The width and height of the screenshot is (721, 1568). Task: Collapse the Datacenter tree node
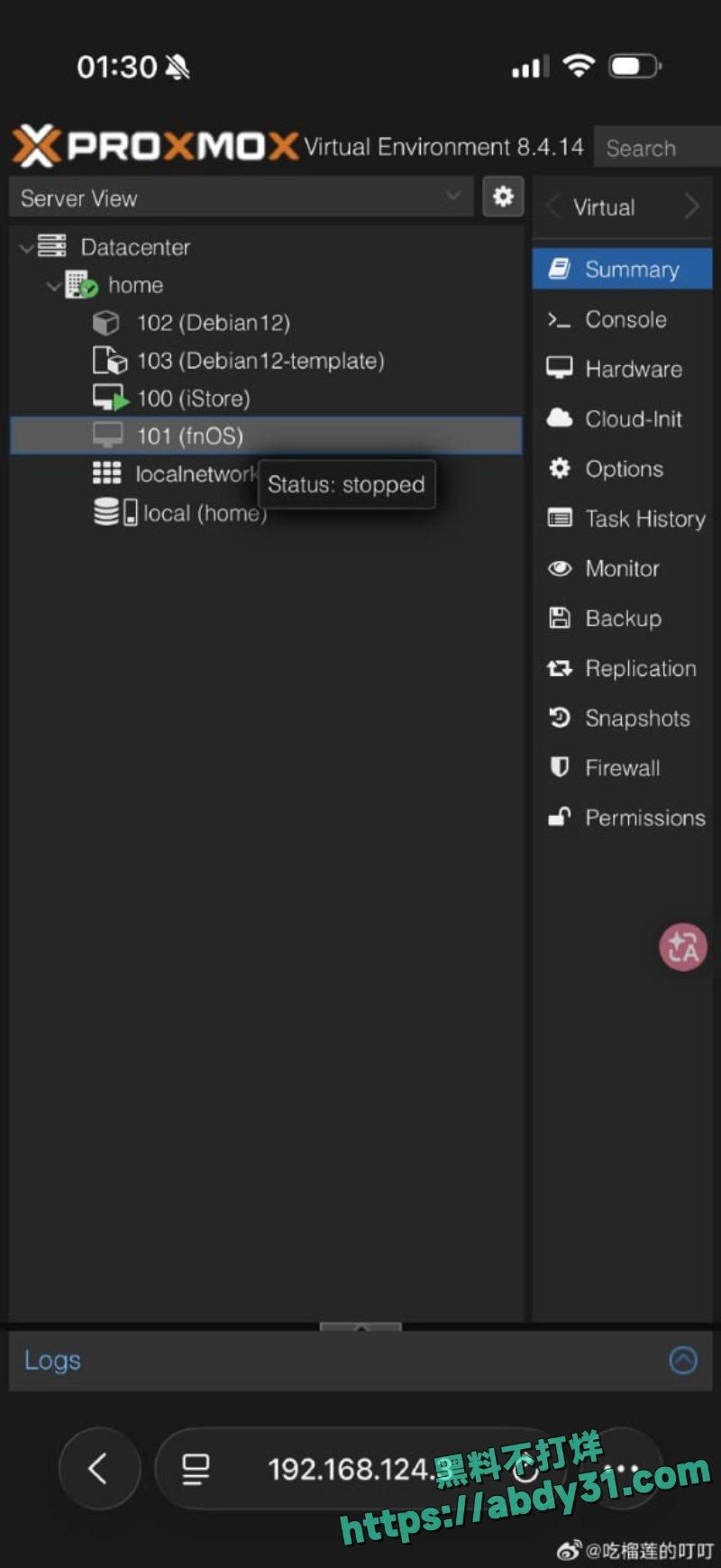pyautogui.click(x=26, y=247)
